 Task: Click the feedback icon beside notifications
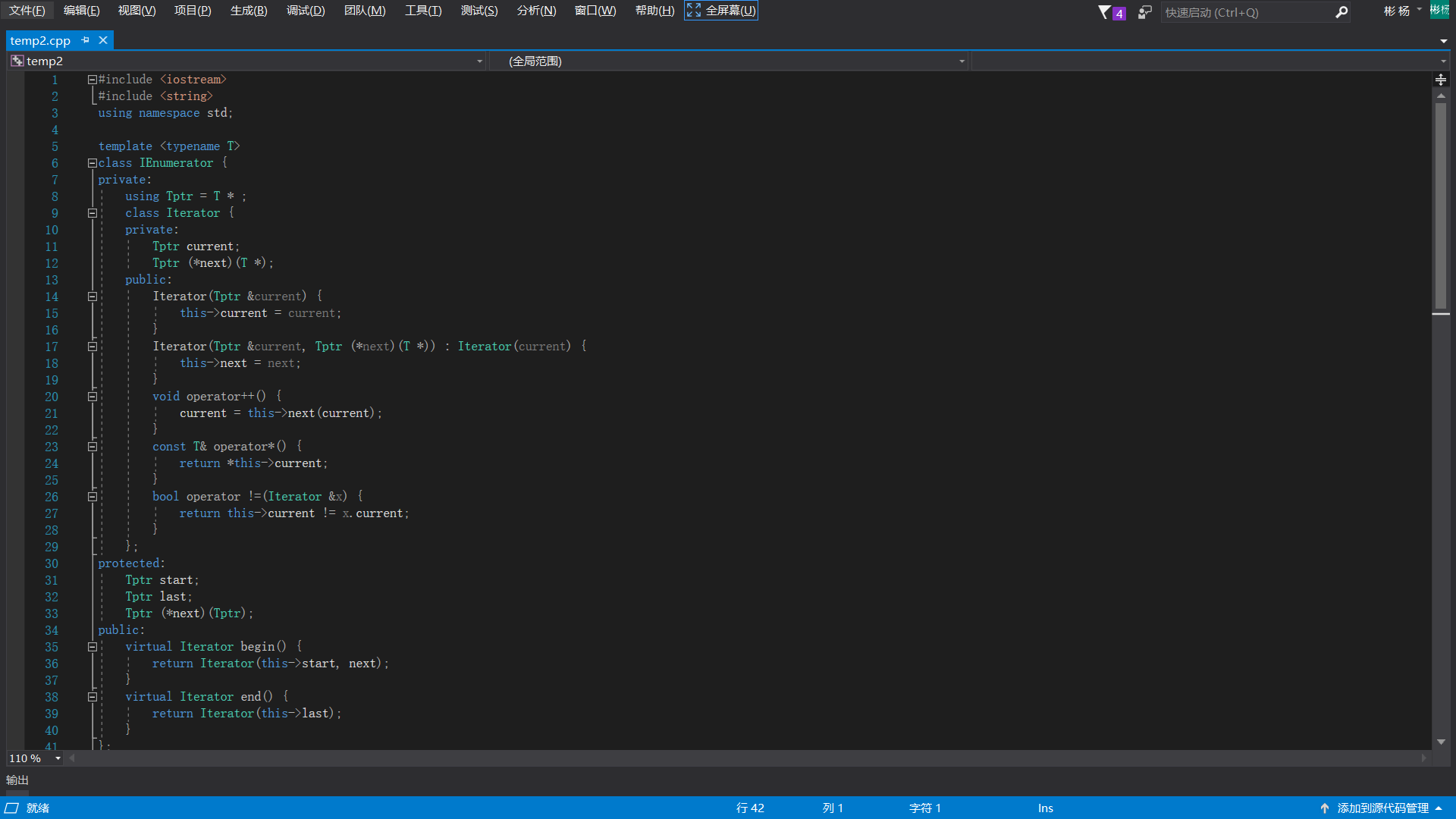[x=1145, y=12]
